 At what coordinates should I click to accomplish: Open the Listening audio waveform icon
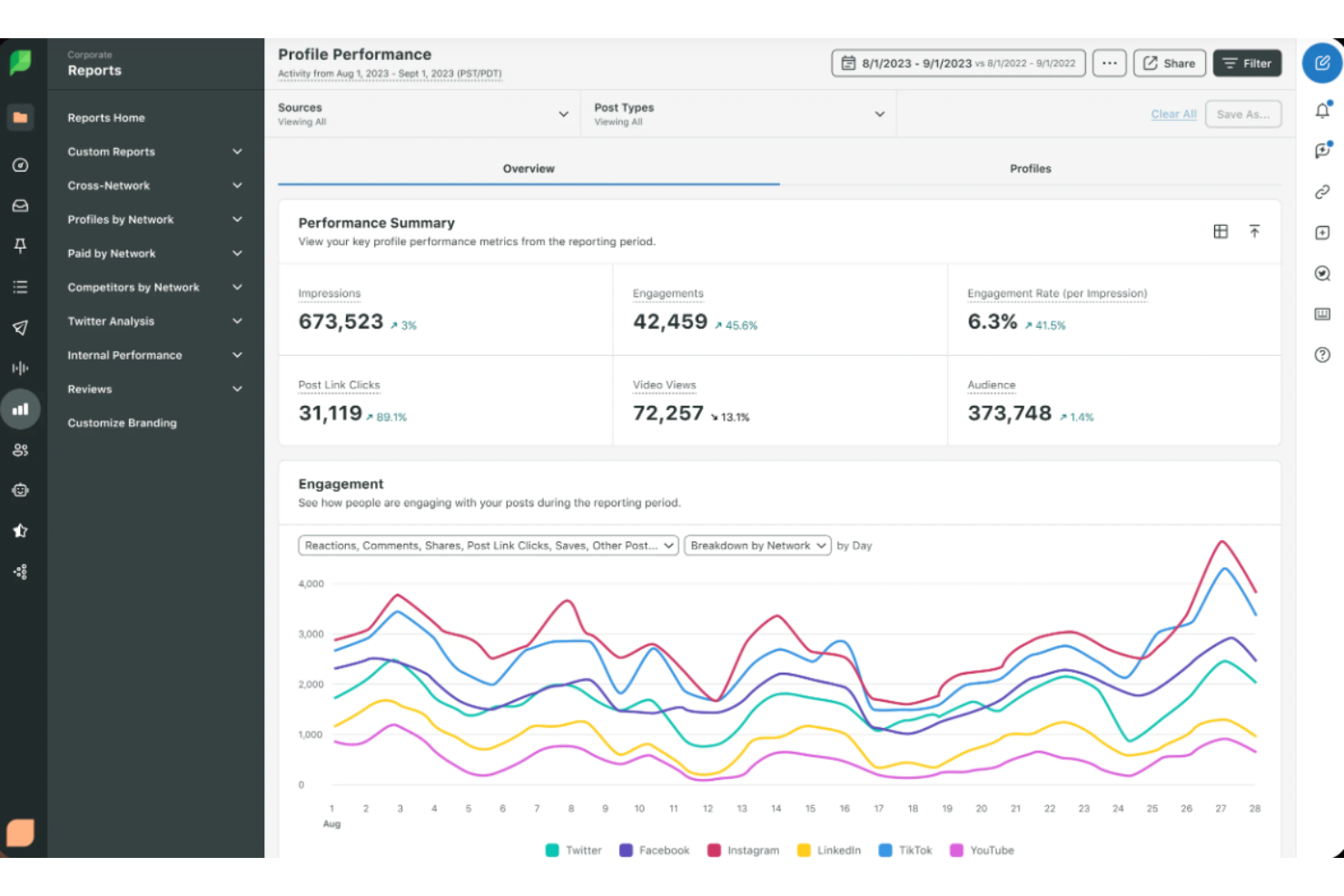(20, 368)
